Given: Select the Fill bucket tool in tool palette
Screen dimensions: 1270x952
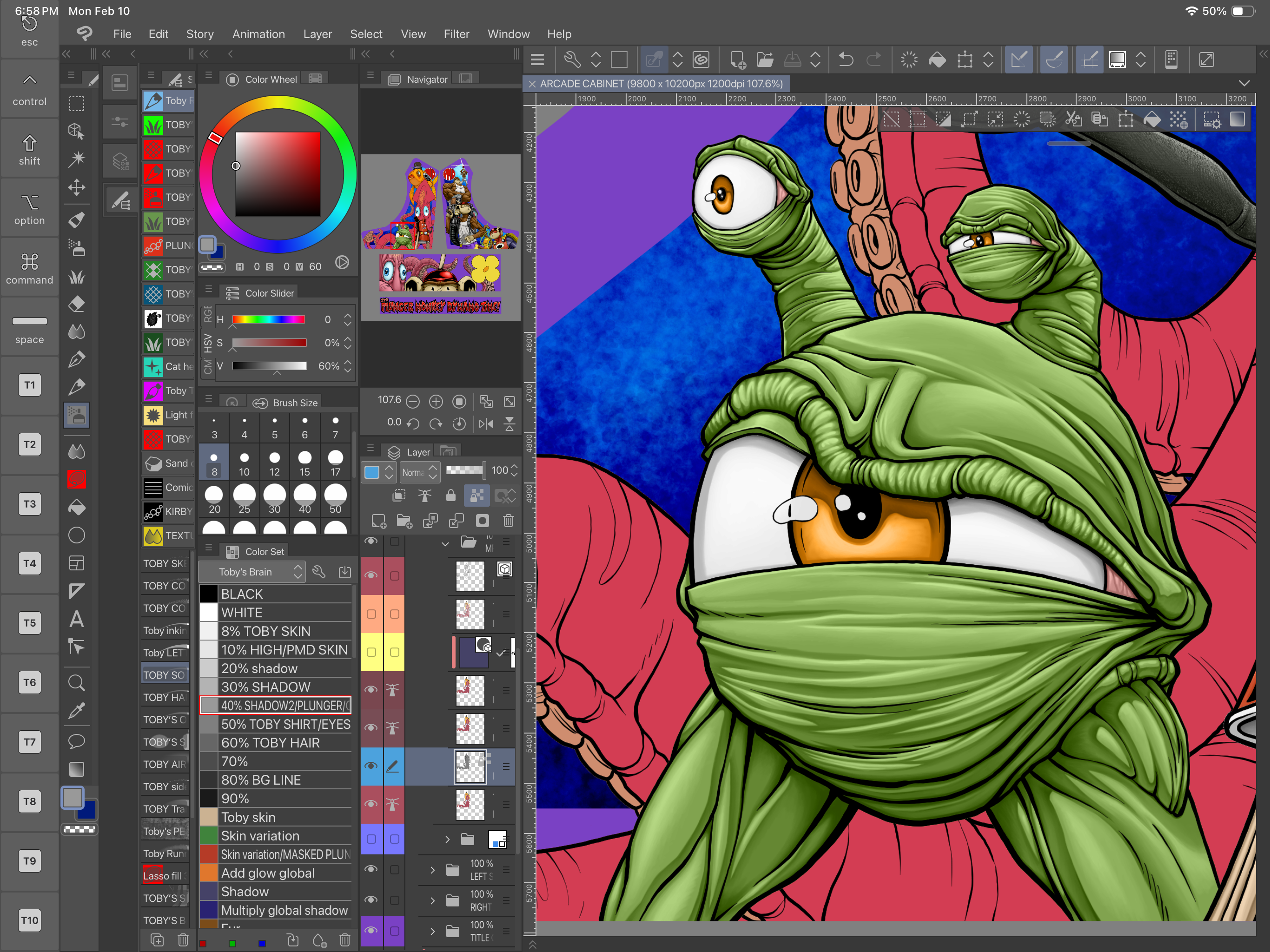Looking at the screenshot, I should (76, 507).
